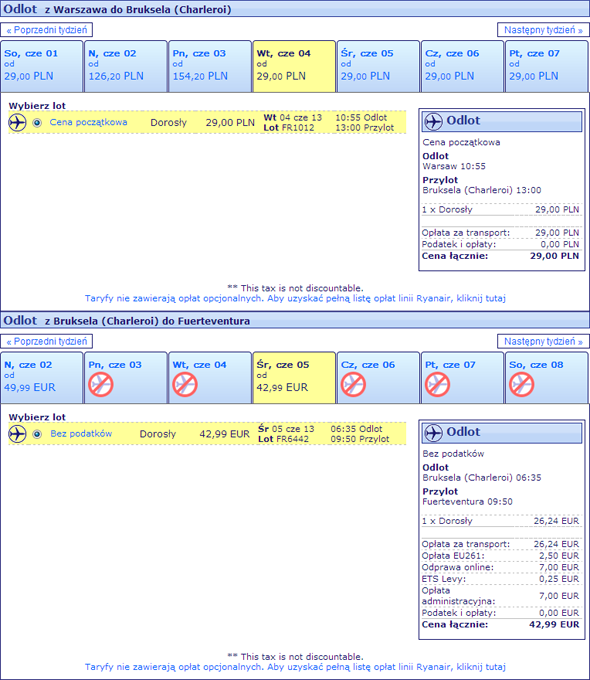Go to the next week for the Warszawa flight

pos(543,30)
